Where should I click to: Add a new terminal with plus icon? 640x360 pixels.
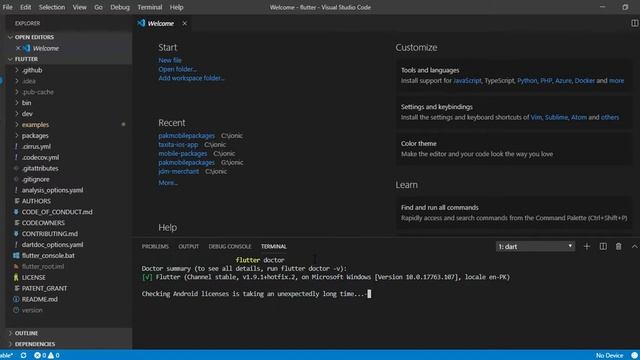click(587, 247)
